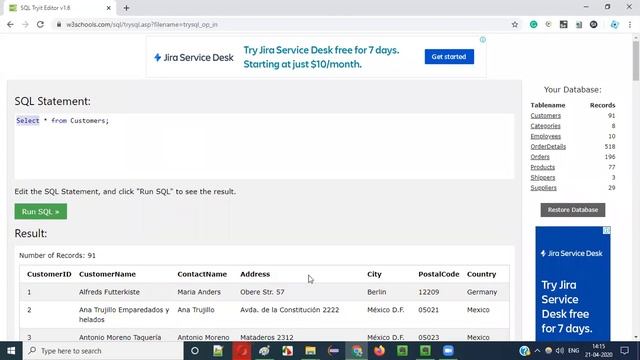This screenshot has width=640, height=360.
Task: Click the address bar URL
Action: 142,24
